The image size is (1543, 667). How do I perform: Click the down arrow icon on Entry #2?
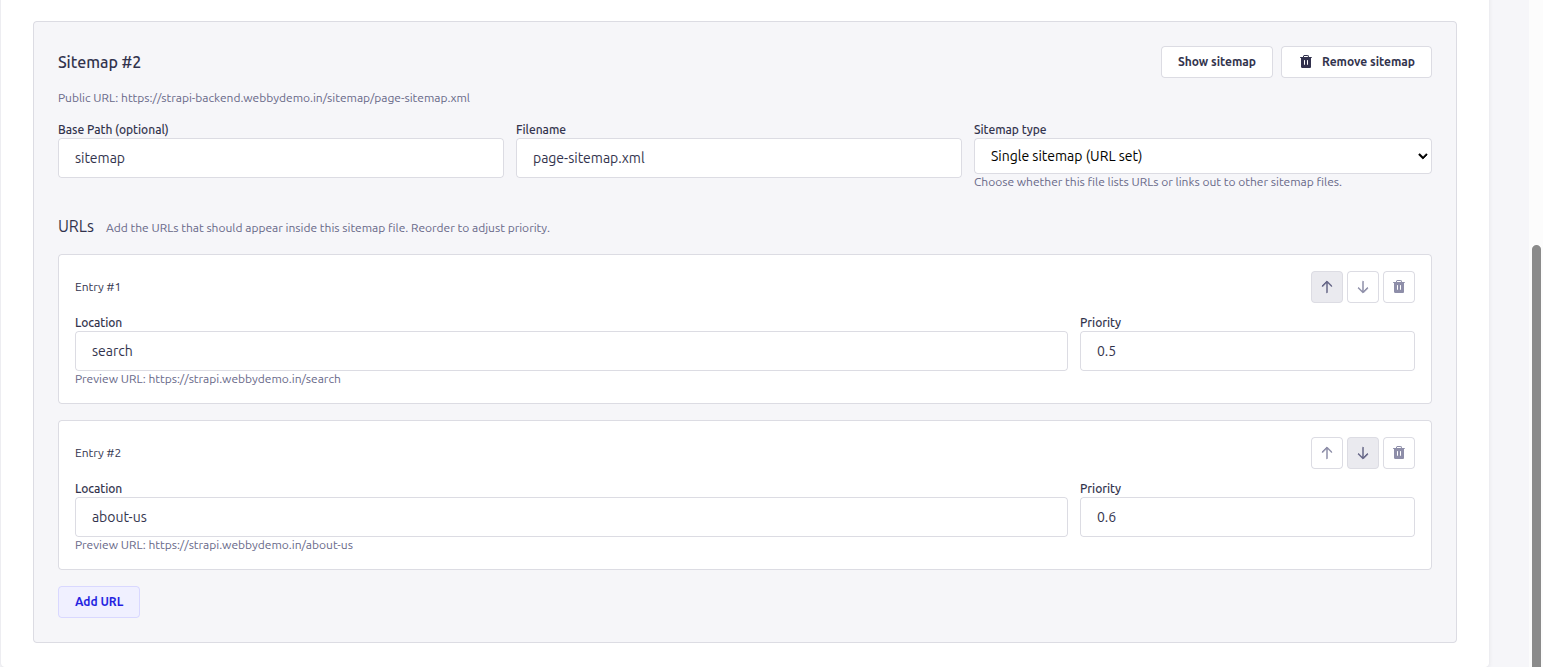click(1362, 452)
